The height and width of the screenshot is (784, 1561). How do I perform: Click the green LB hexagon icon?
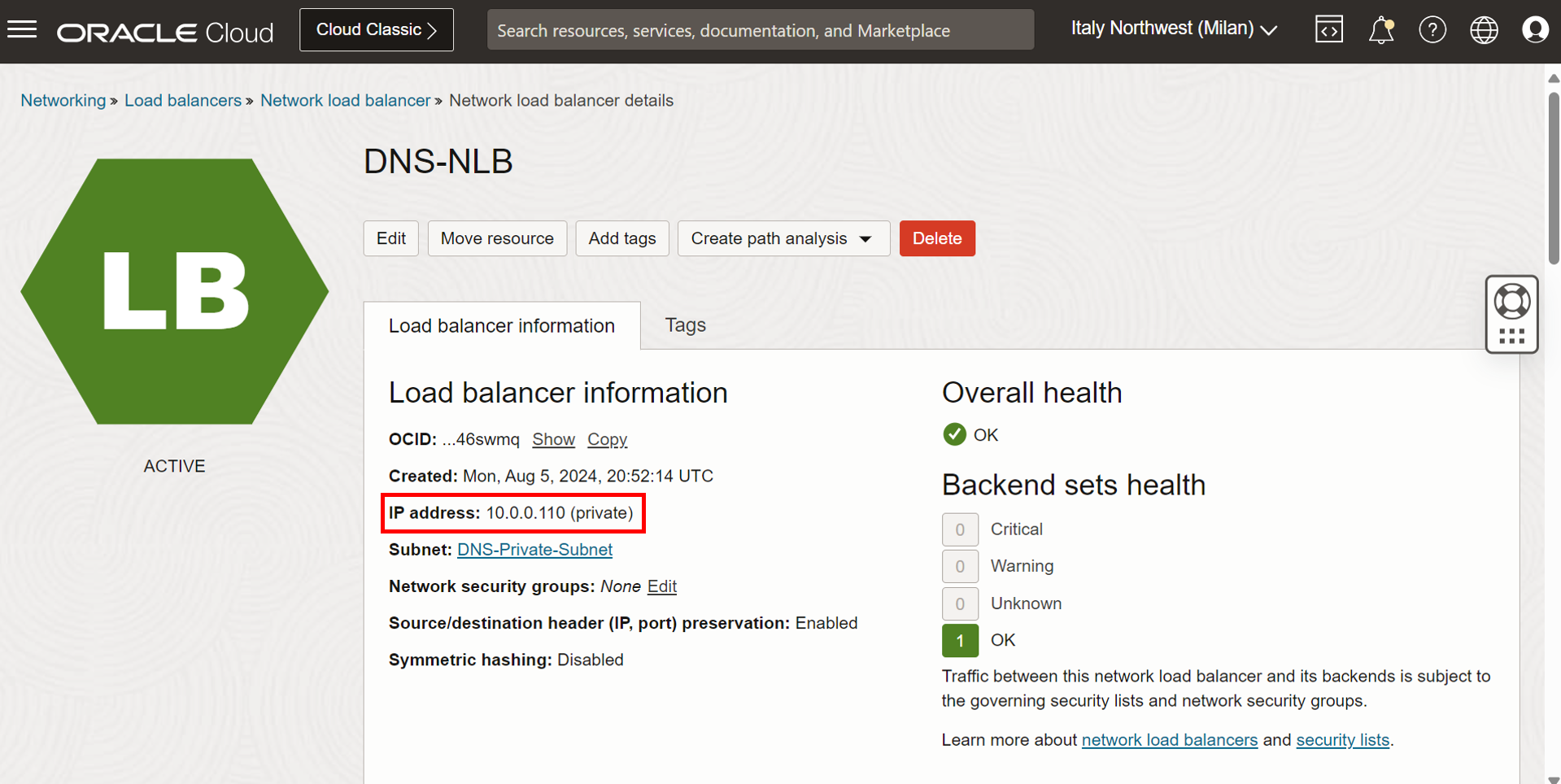pos(175,291)
